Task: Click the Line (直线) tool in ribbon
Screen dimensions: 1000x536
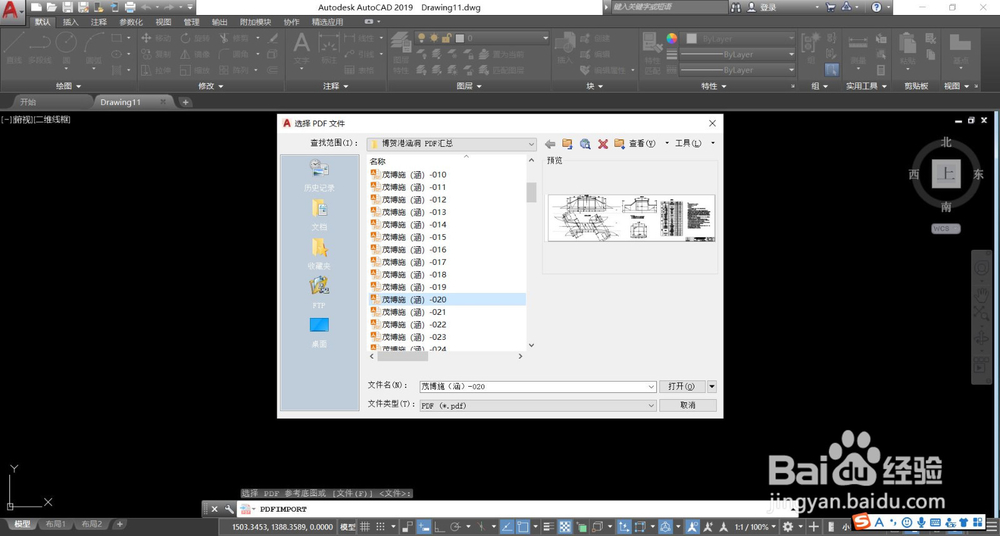Action: tap(14, 48)
